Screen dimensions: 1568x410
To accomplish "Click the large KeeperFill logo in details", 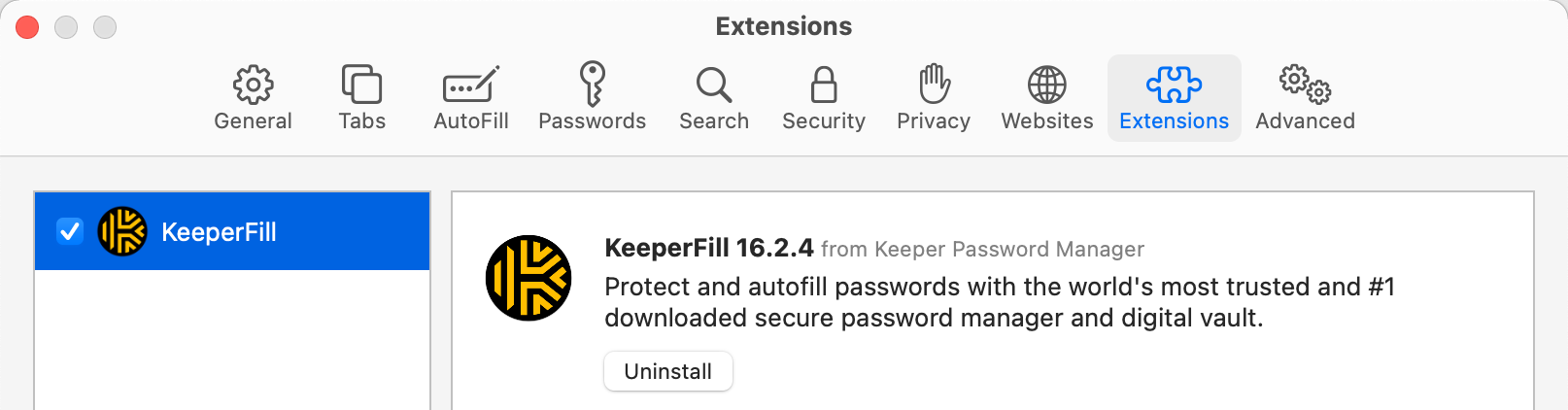I will (528, 278).
